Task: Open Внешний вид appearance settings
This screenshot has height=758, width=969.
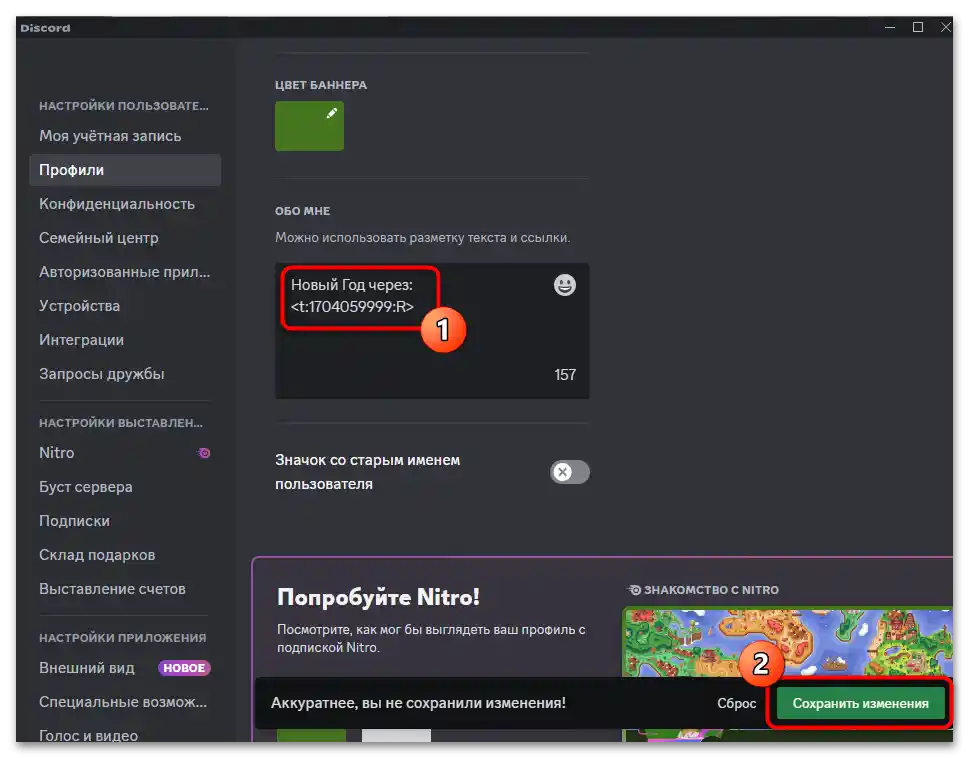Action: 125,668
